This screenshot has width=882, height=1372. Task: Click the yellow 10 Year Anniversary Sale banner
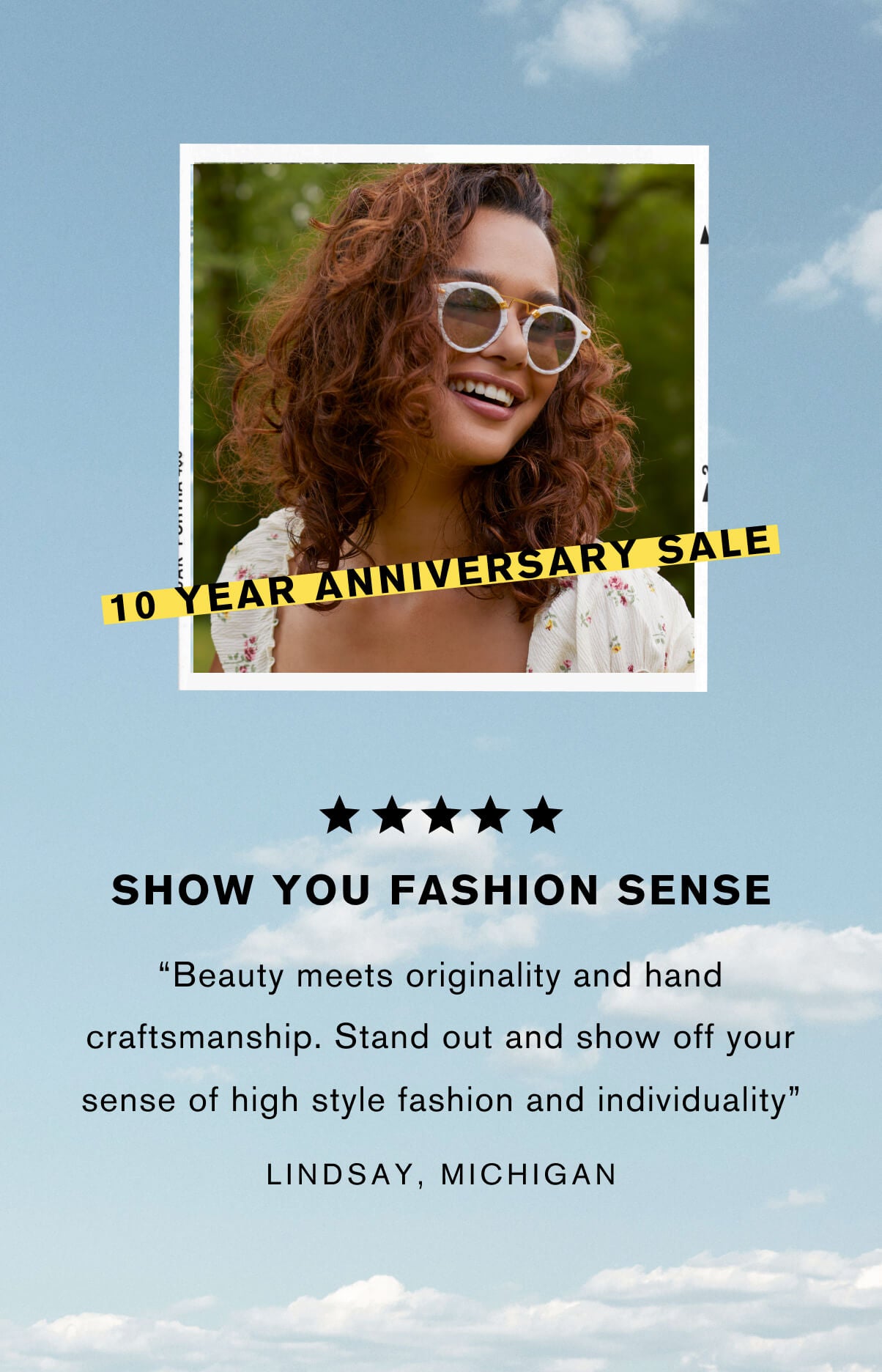point(440,574)
